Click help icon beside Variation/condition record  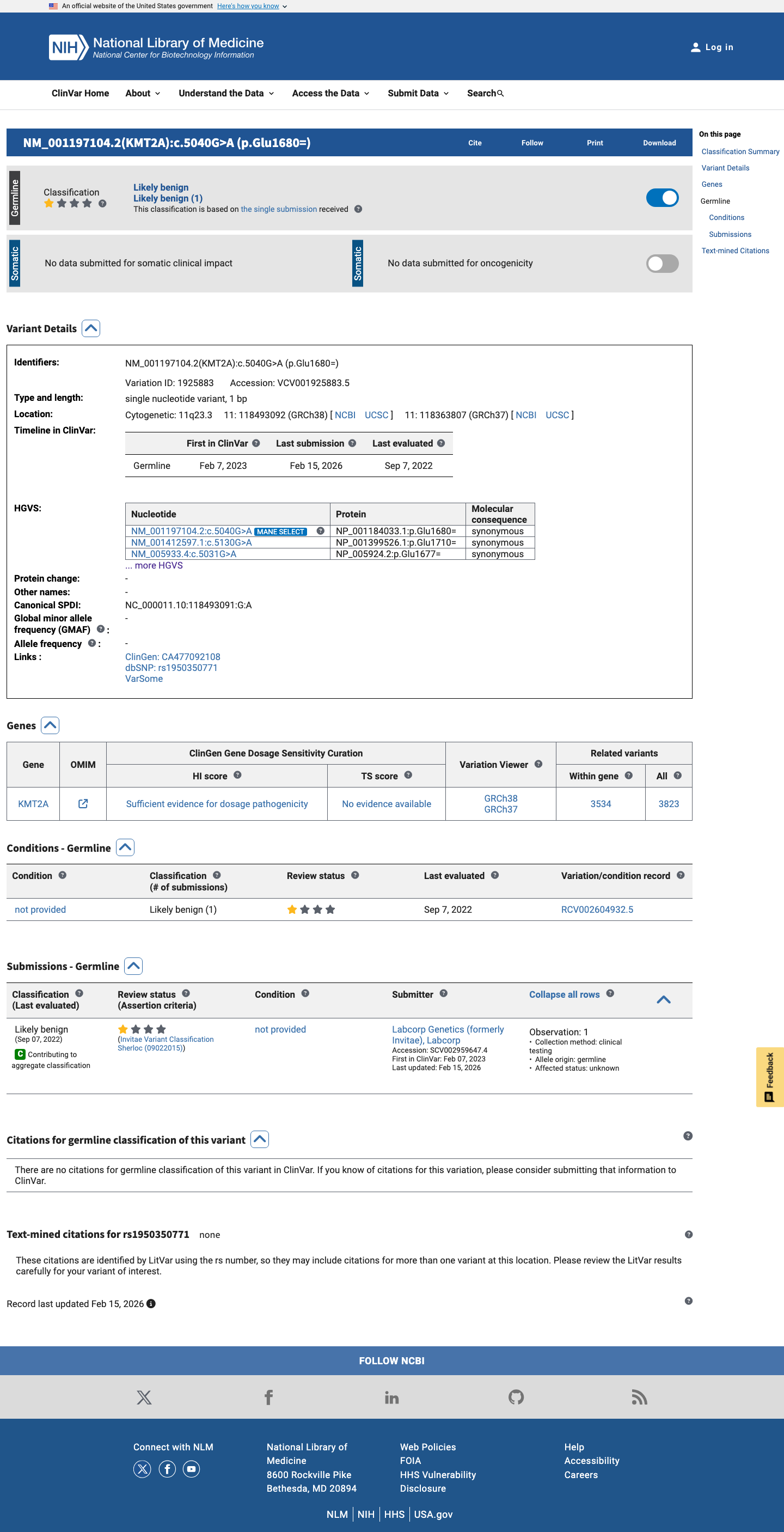point(681,875)
